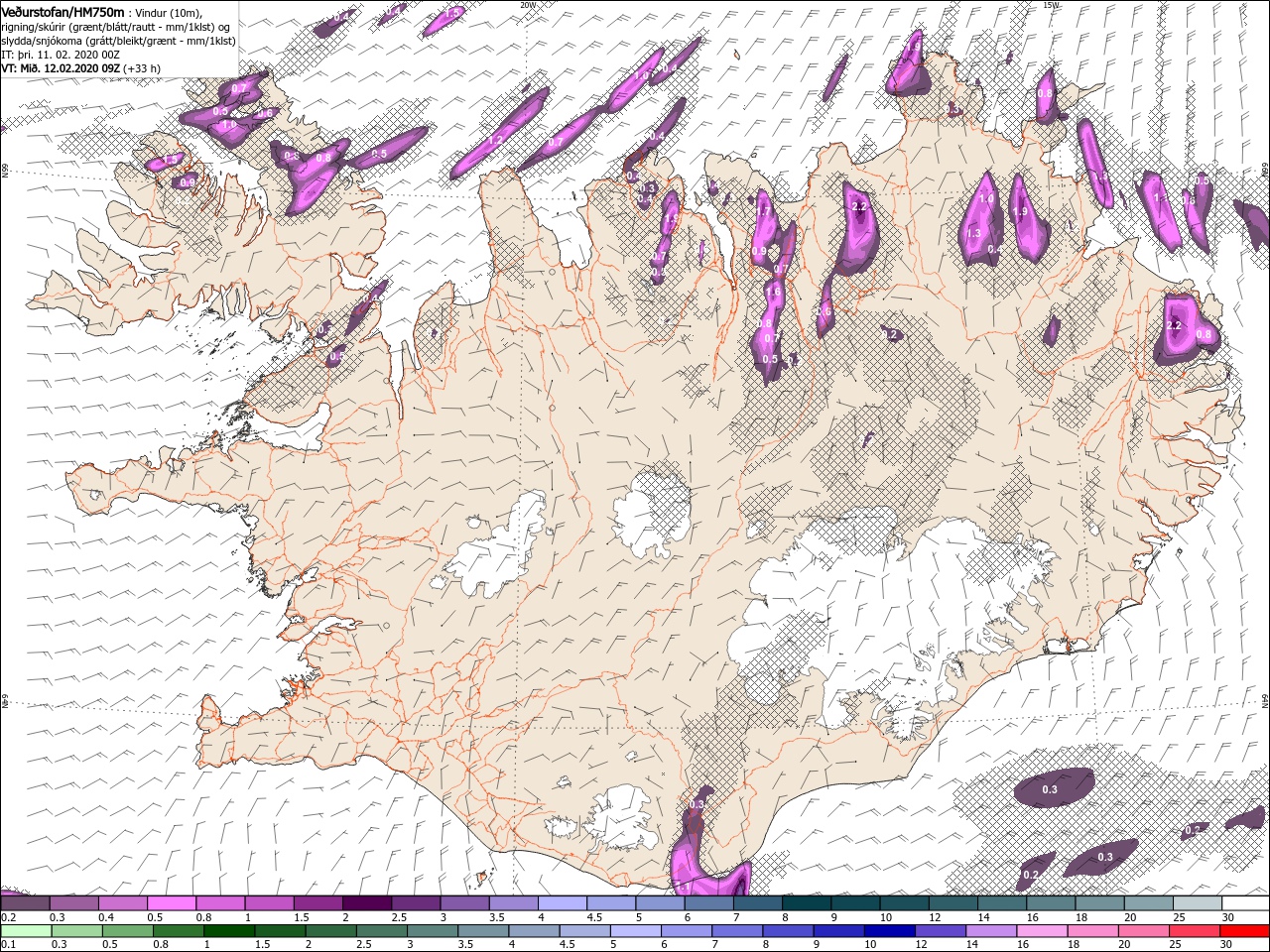Viewport: 1270px width, 952px height.
Task: Click the 1.2 snowfall band offshore north coast
Action: 496,141
